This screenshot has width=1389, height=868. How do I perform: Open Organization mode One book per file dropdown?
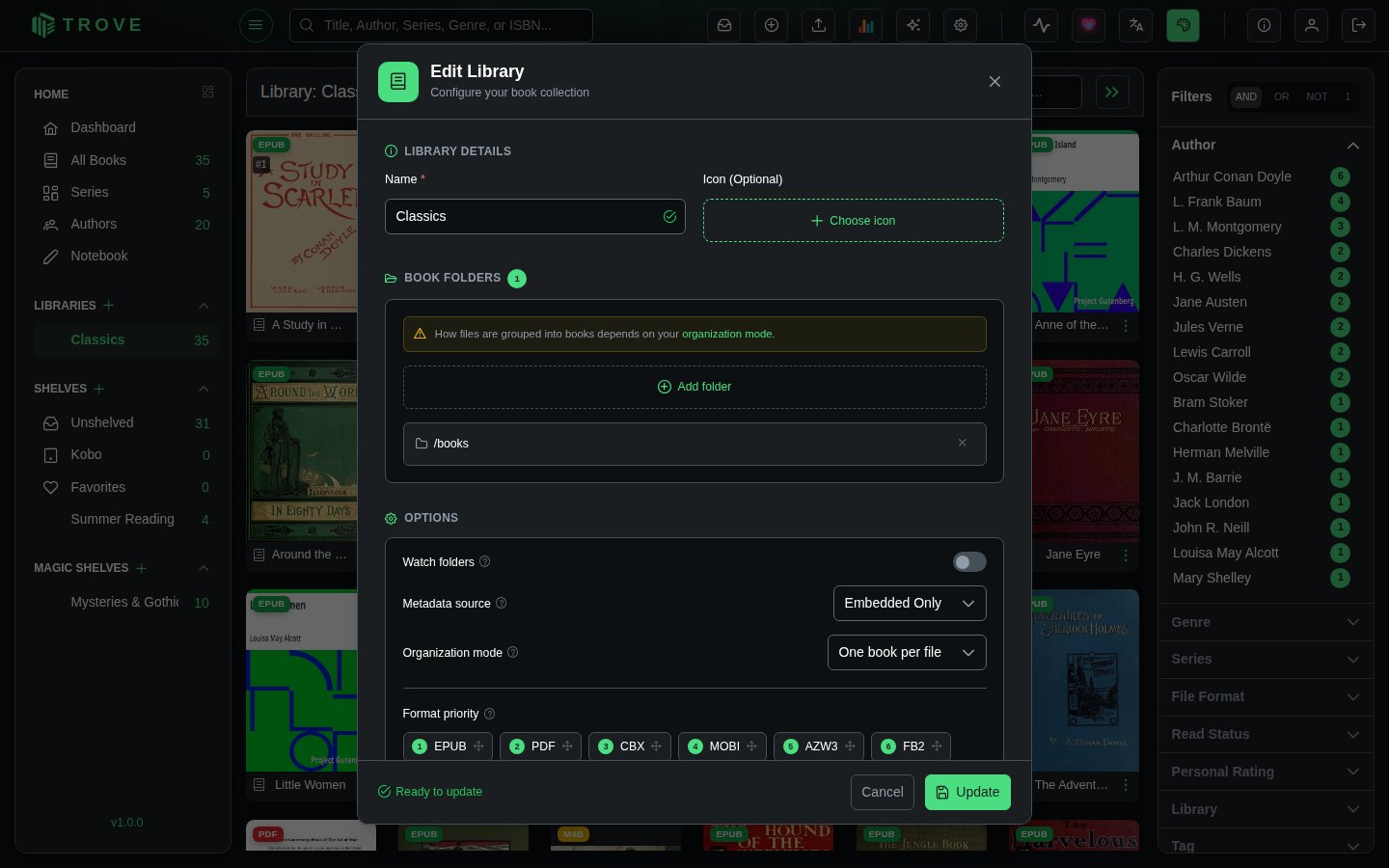click(907, 652)
